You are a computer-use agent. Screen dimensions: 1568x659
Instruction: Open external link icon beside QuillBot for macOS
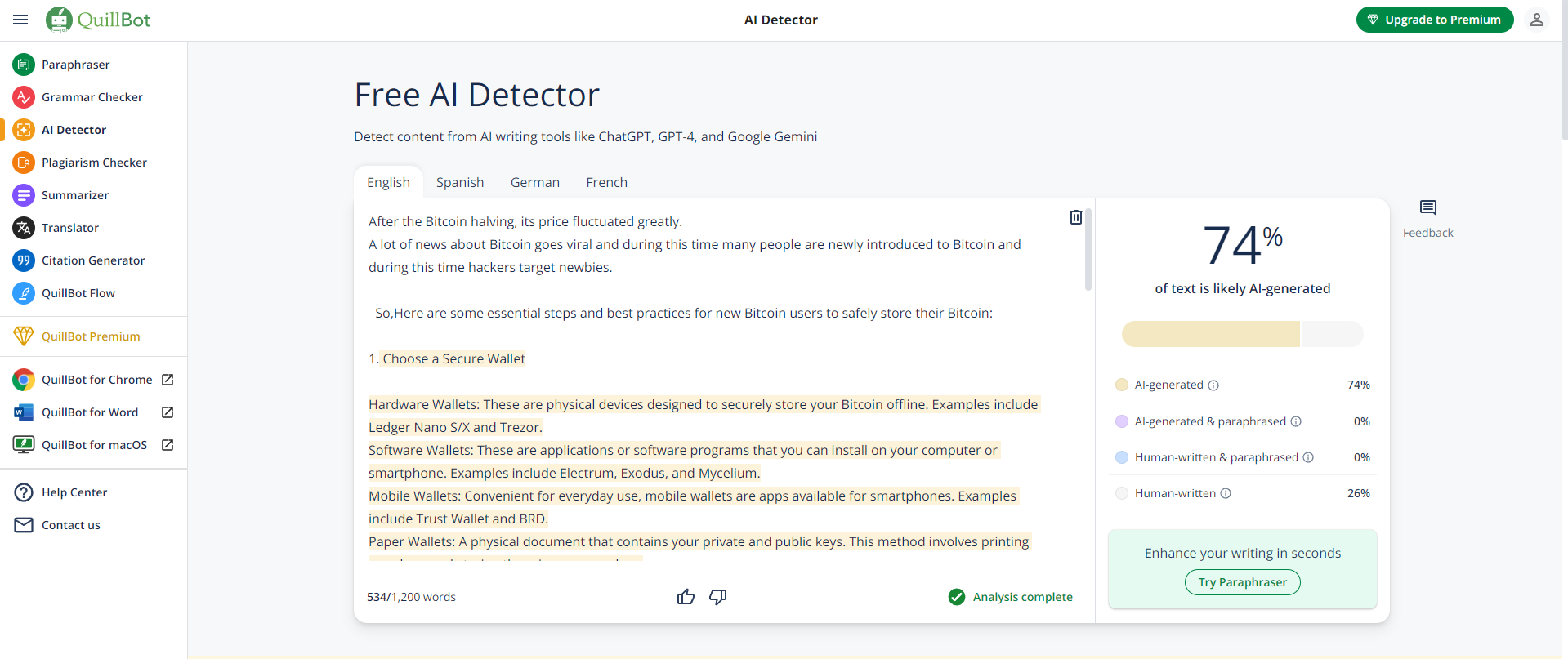[x=168, y=445]
